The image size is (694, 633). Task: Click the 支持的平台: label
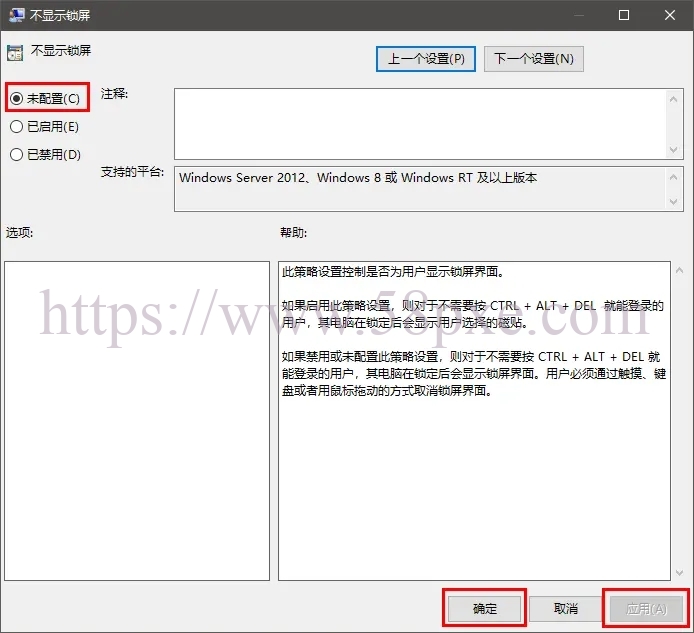[x=132, y=172]
